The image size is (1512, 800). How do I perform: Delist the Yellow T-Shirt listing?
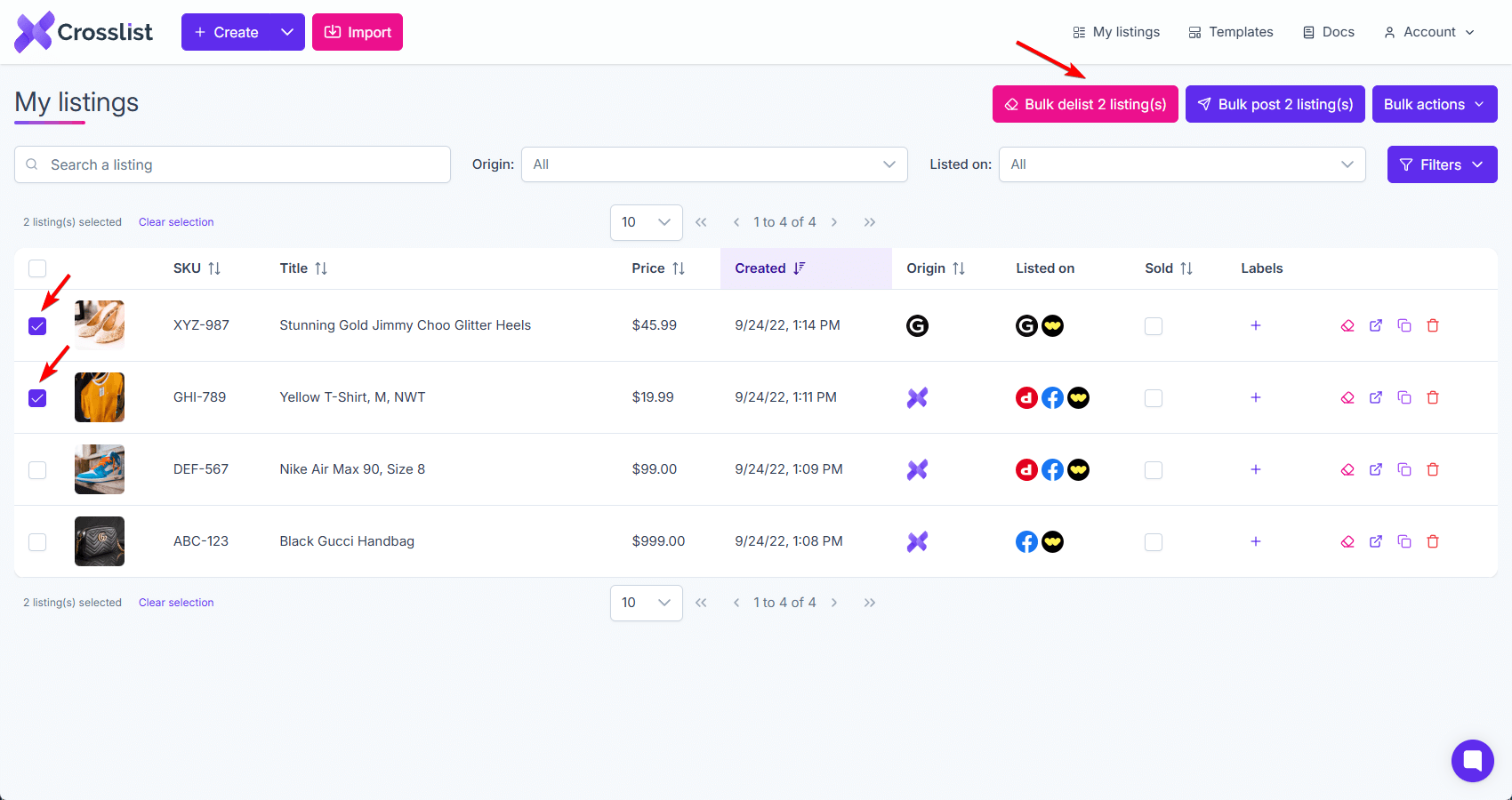pos(1347,397)
